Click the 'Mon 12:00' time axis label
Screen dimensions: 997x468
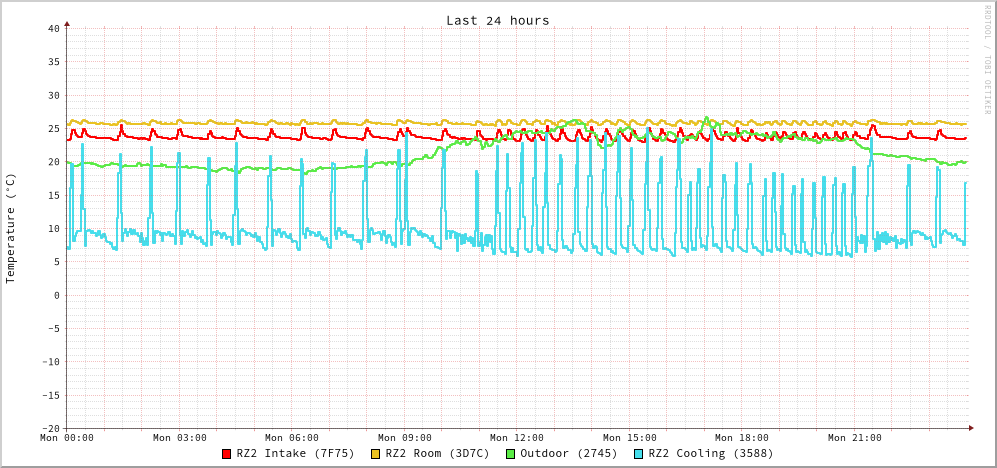[x=517, y=438]
